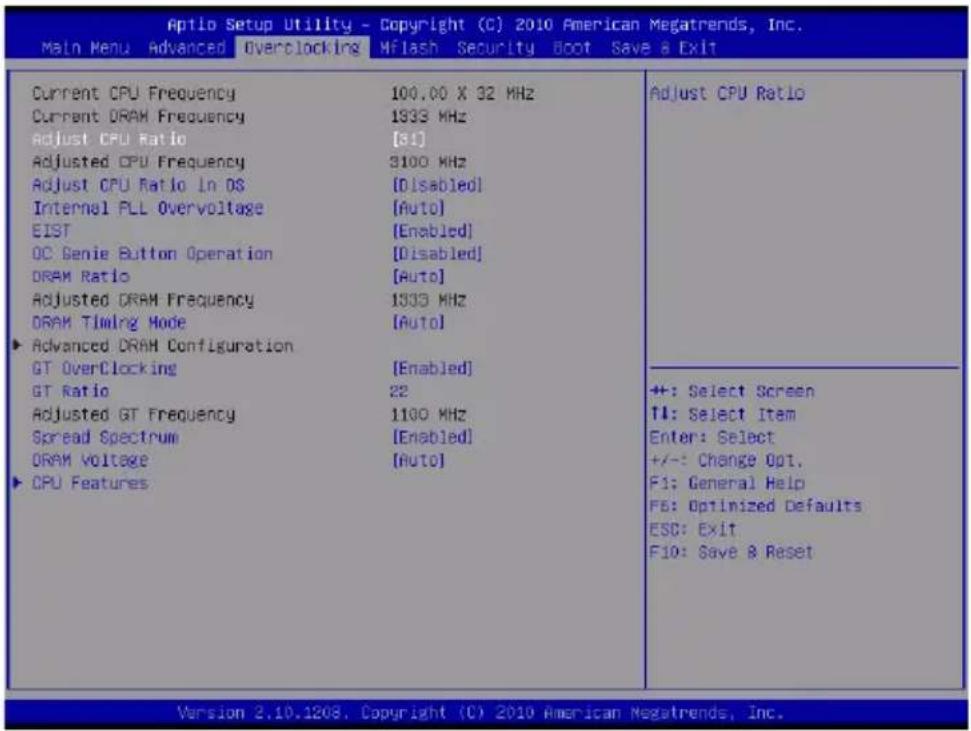Click the Version 2.10.1208 footer text
Image resolution: width=971 pixels, height=731 pixels.
tap(481, 712)
